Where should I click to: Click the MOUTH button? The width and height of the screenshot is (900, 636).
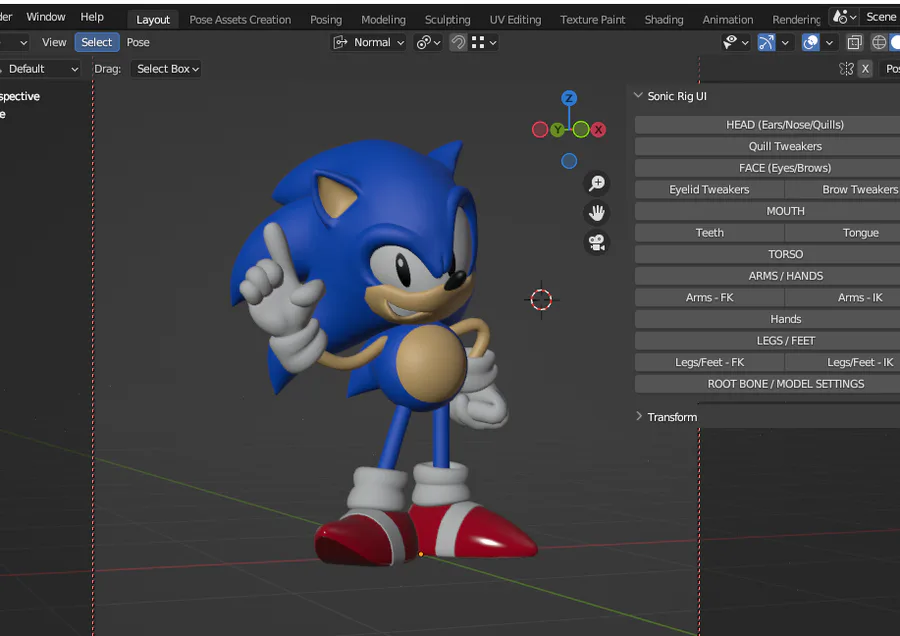tap(767, 211)
